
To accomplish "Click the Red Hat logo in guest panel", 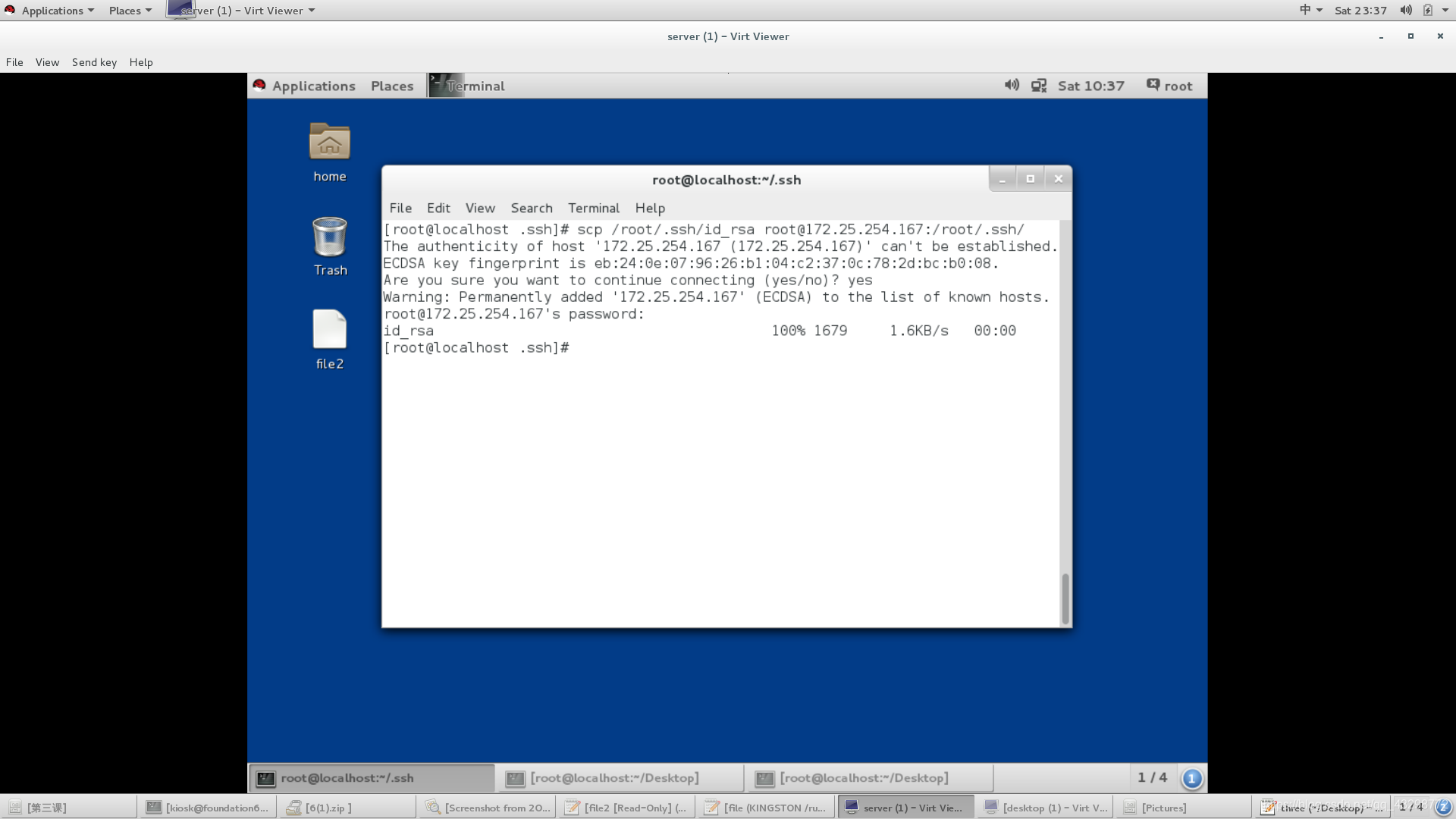I will coord(259,85).
